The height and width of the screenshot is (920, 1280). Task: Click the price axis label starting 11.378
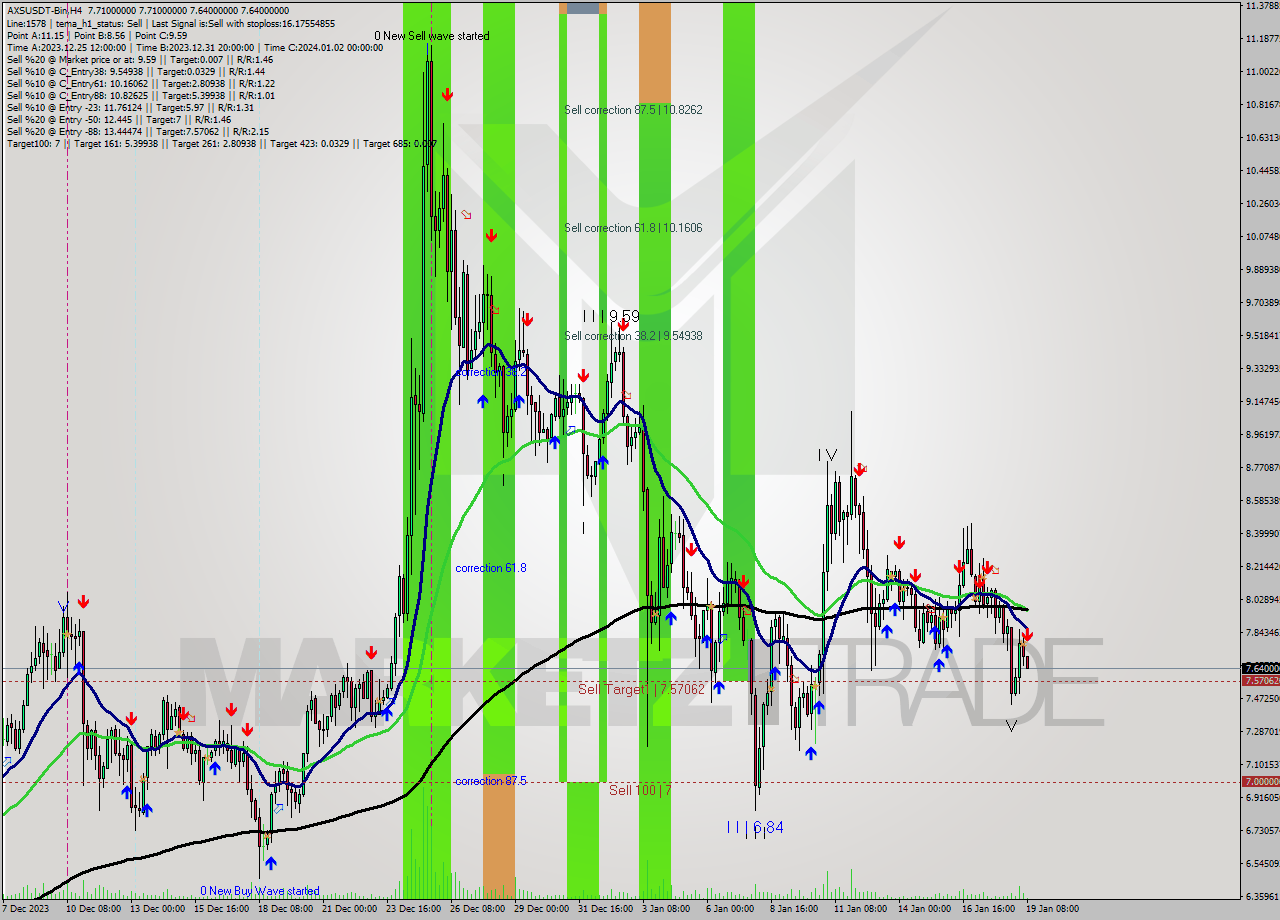1262,6
